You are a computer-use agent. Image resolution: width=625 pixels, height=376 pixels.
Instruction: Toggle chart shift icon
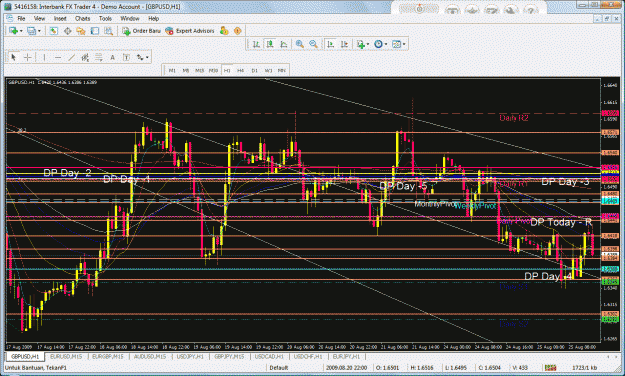344,44
